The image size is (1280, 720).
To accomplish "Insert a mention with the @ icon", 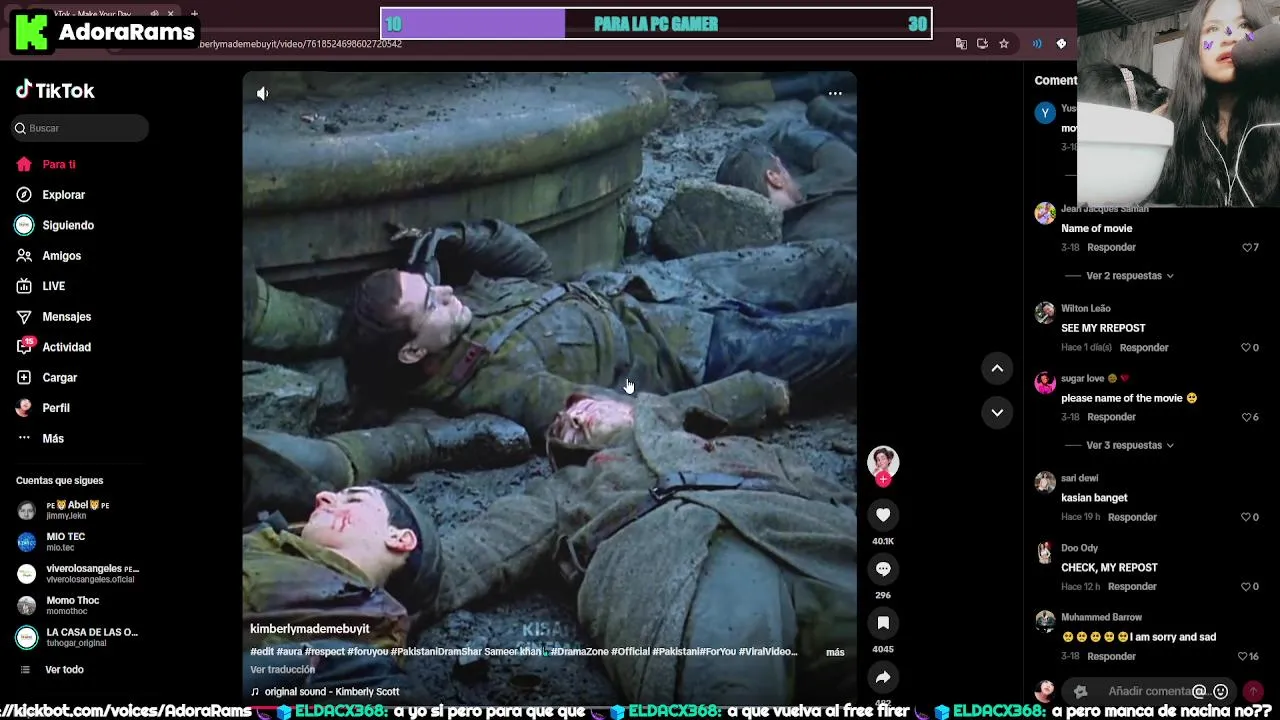I will (1200, 691).
